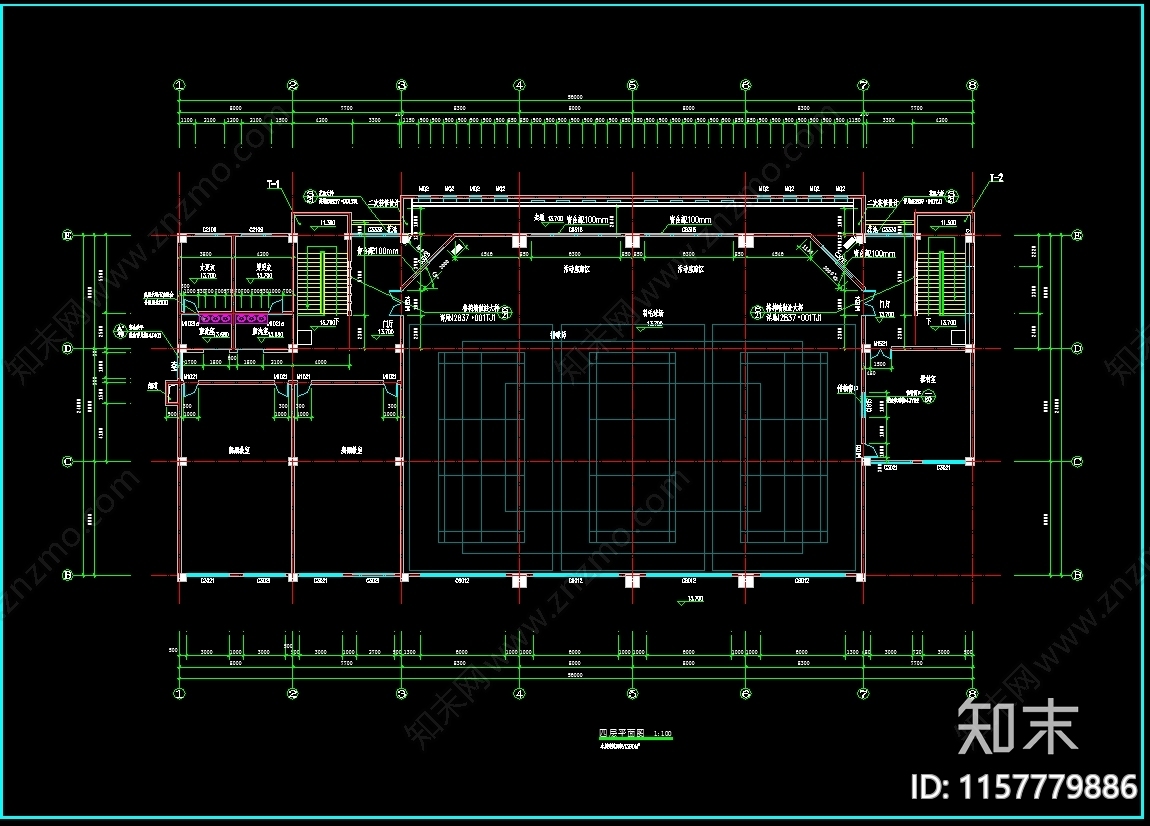
Task: Click axis bubble 8 in the top grid row
Action: click(x=973, y=85)
